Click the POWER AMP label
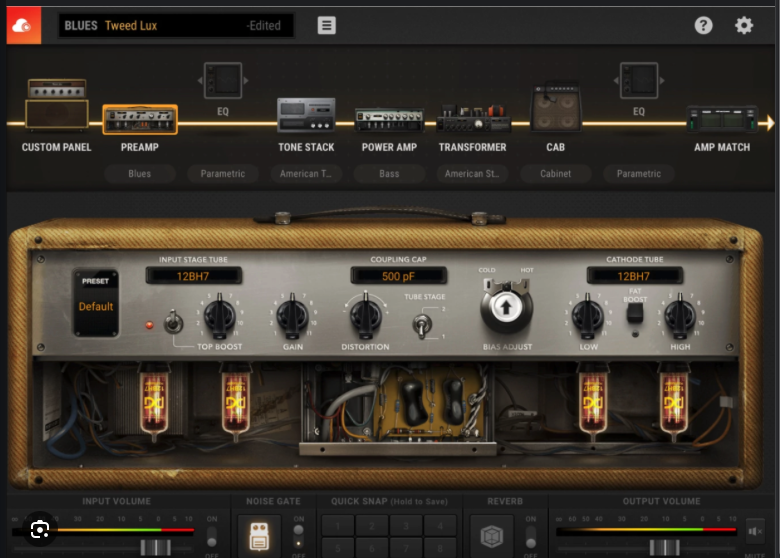The height and width of the screenshot is (558, 780). tap(389, 147)
